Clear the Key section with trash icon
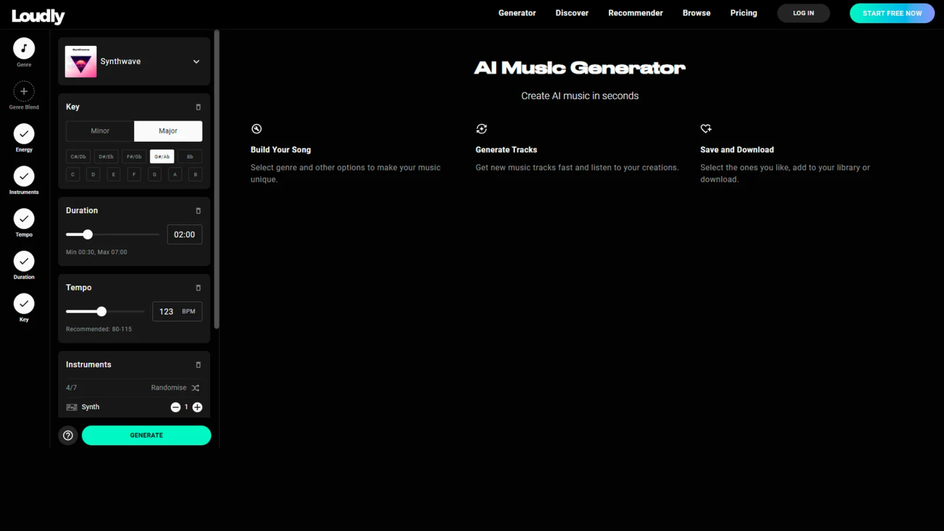944x531 pixels. [x=198, y=107]
